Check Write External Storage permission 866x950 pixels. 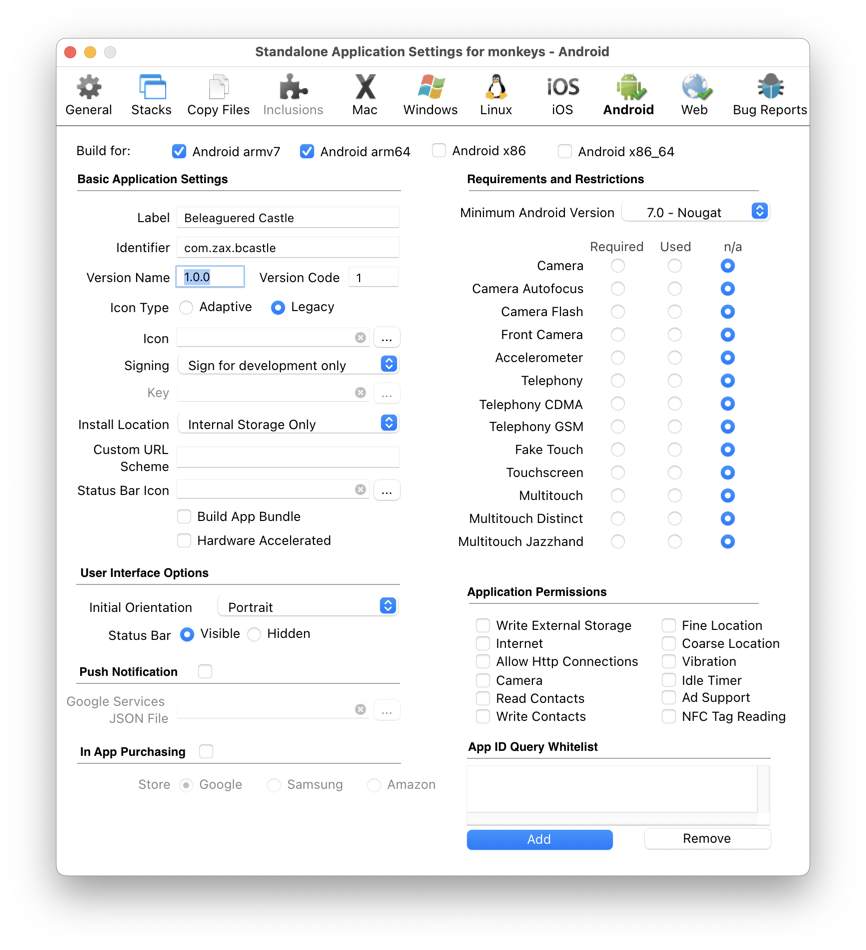point(483,625)
